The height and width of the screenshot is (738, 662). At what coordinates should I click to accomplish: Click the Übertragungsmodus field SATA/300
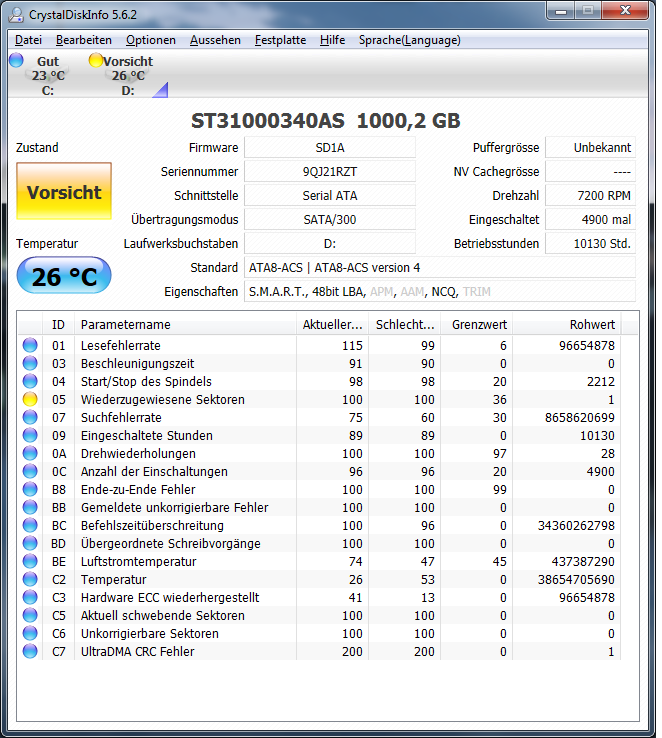[x=330, y=219]
